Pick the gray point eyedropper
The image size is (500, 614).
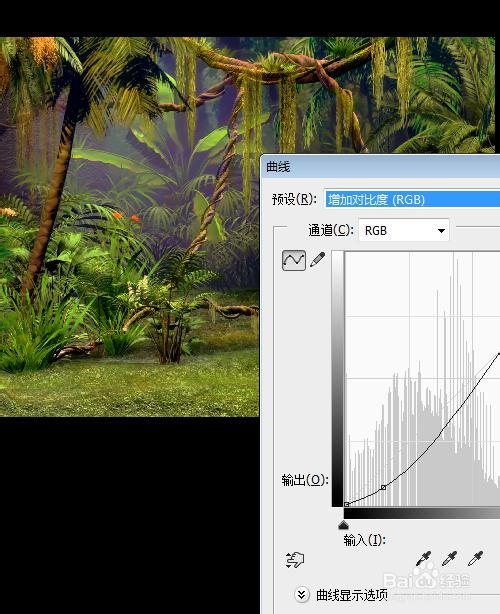(x=449, y=559)
